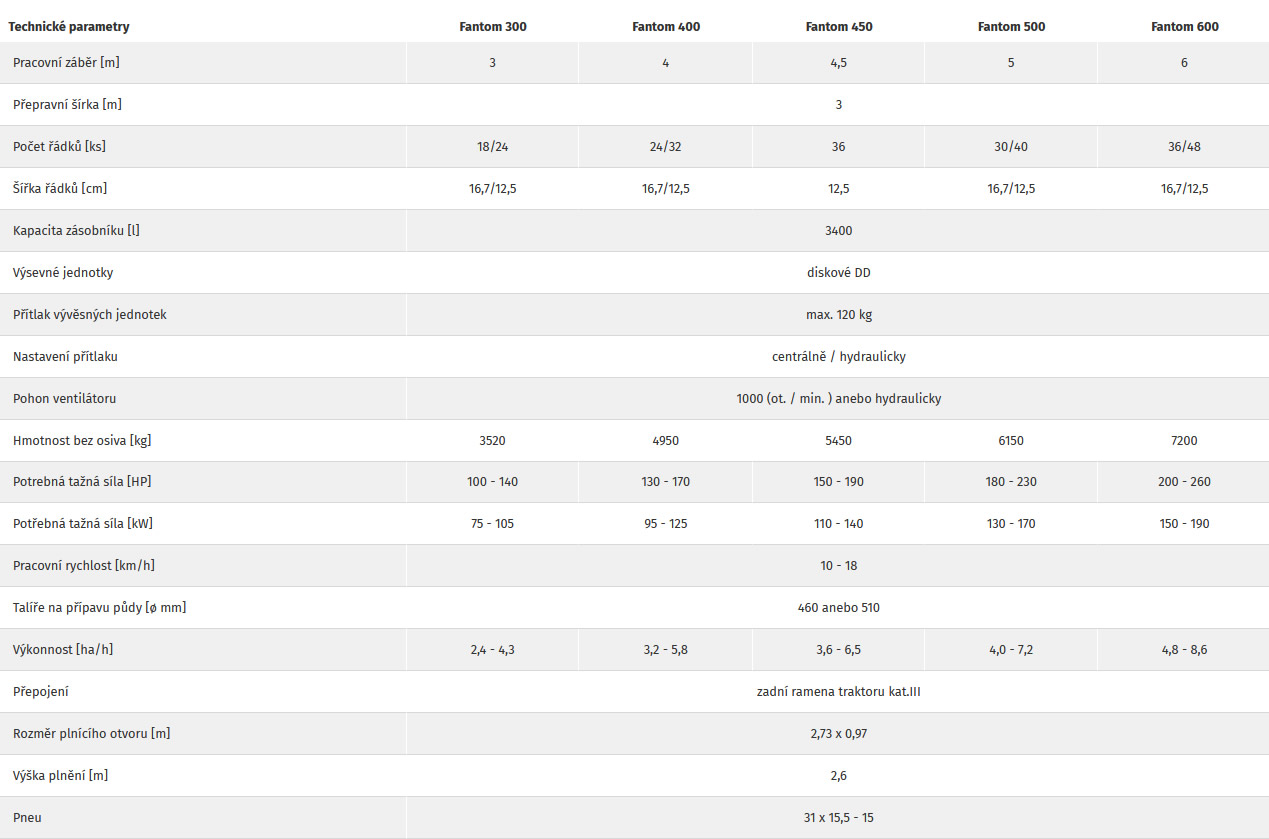Select performance value 3,6 - 6,5

[x=838, y=651]
